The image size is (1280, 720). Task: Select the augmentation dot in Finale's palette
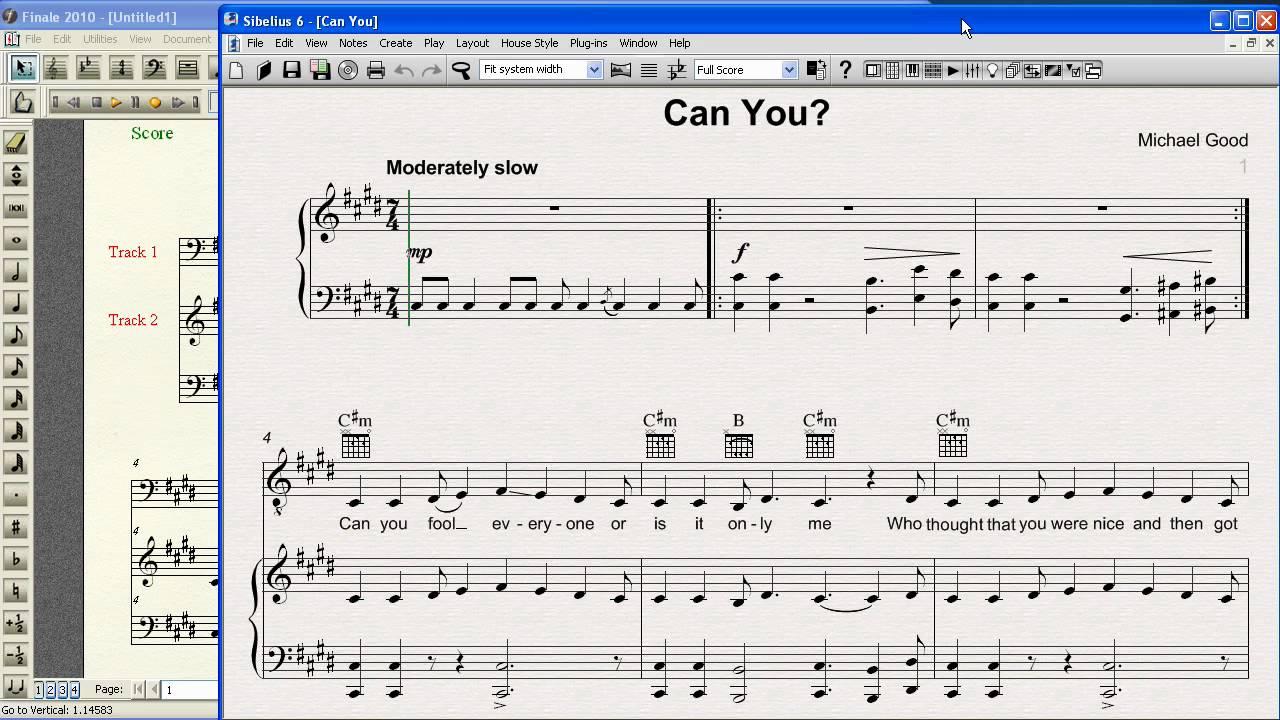[16, 495]
